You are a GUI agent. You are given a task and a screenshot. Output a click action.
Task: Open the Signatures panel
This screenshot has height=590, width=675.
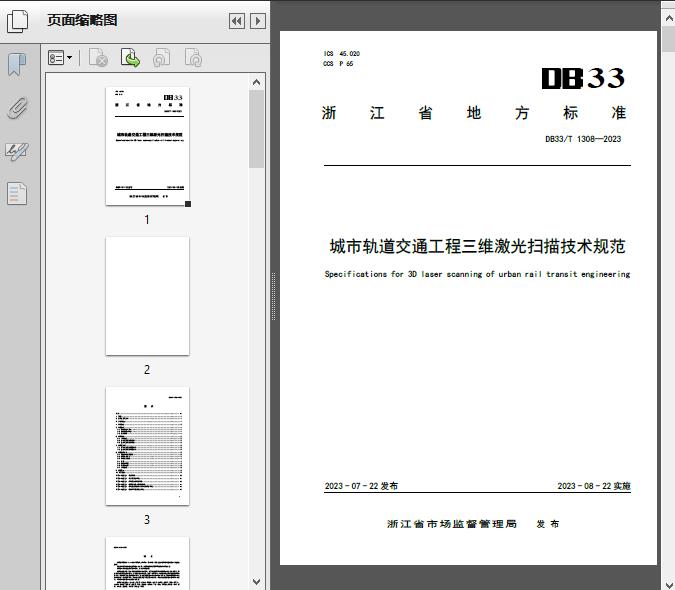tap(17, 151)
